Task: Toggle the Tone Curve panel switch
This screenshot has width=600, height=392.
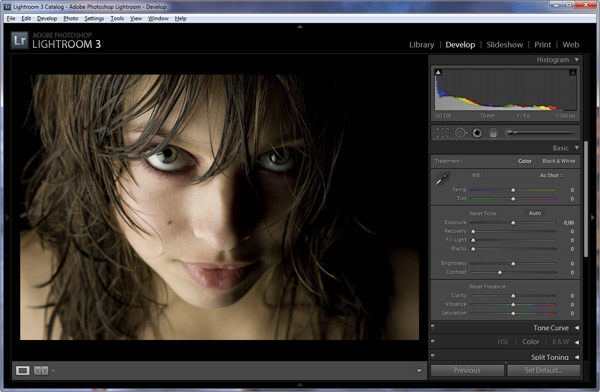Action: [433, 327]
